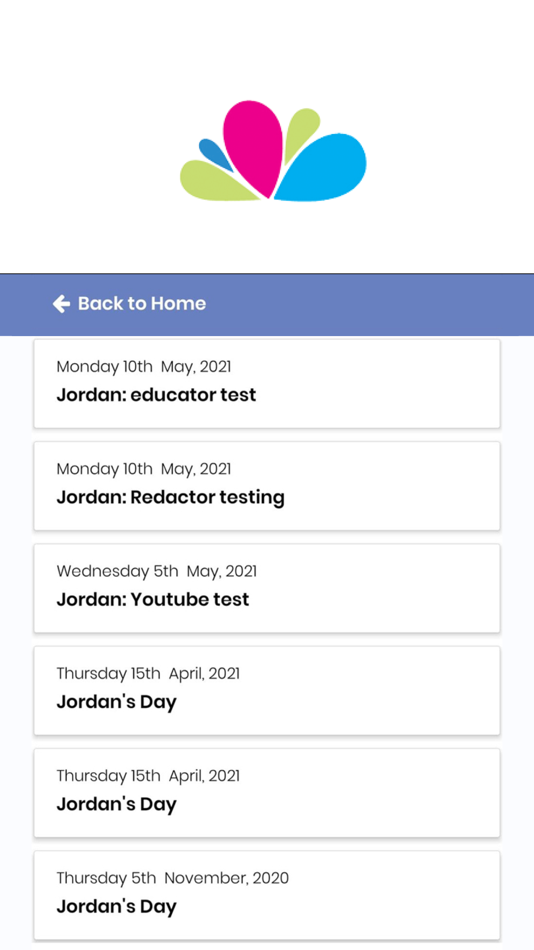The image size is (534, 950).
Task: Click the colorful petal logo
Action: (273, 150)
